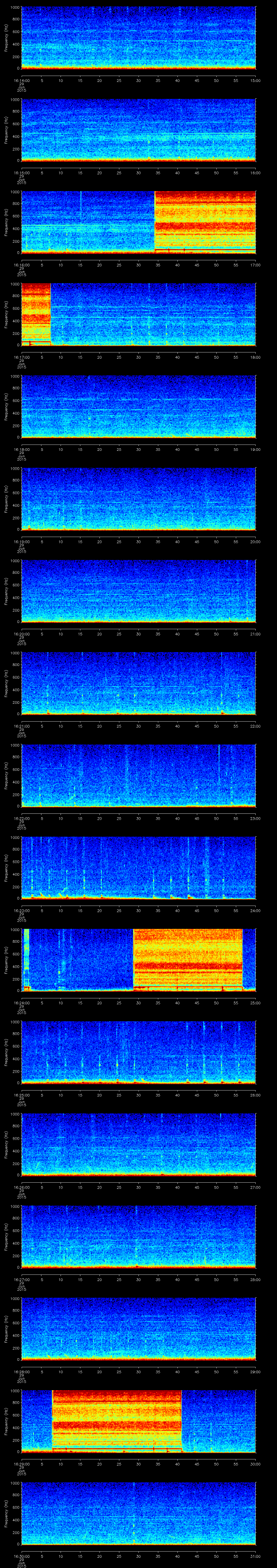The width and height of the screenshot is (277, 1568).
Task: Click the 16:15:00 start time label
Action: click(x=21, y=173)
